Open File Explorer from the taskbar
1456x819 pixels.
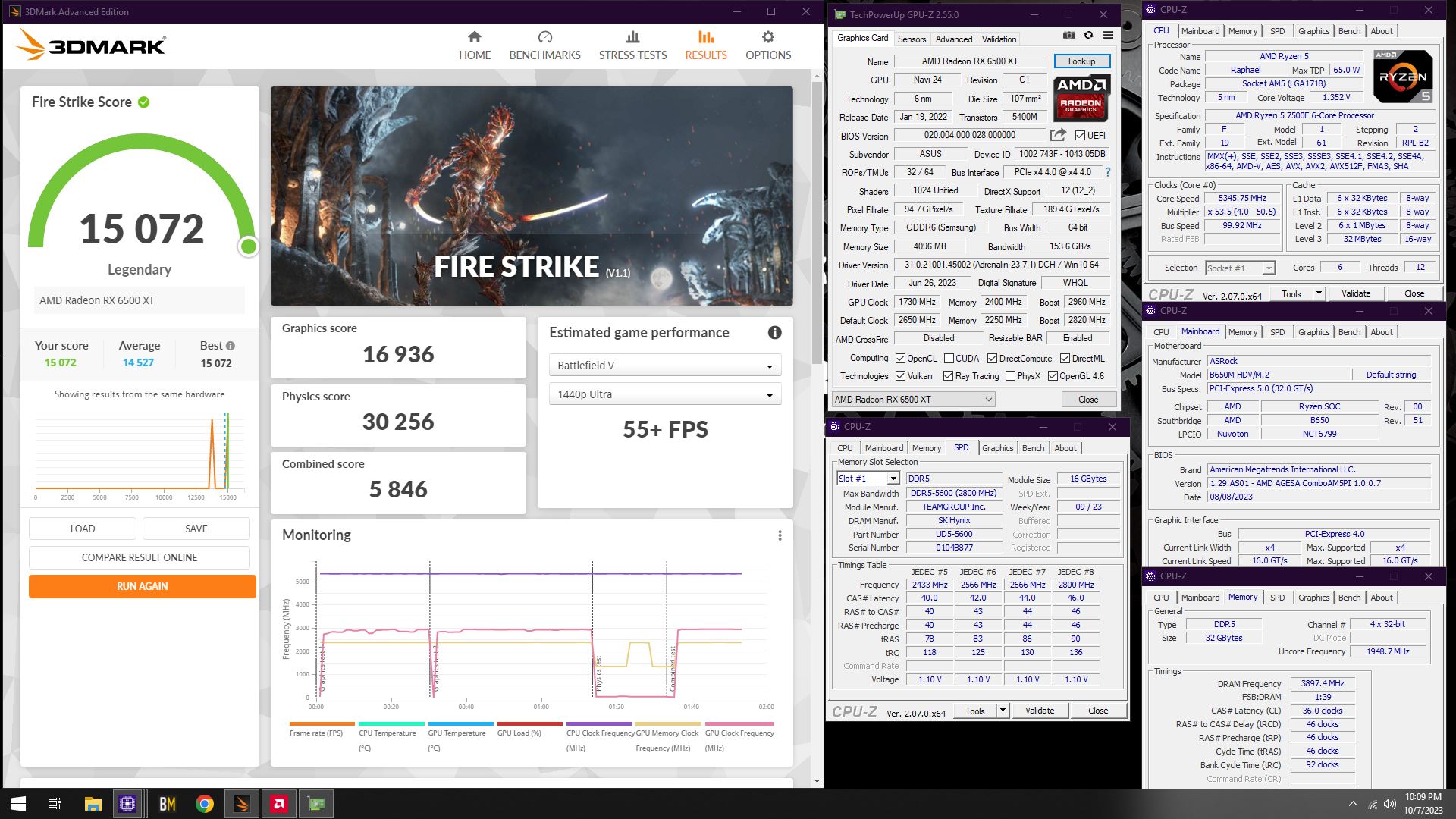click(93, 804)
